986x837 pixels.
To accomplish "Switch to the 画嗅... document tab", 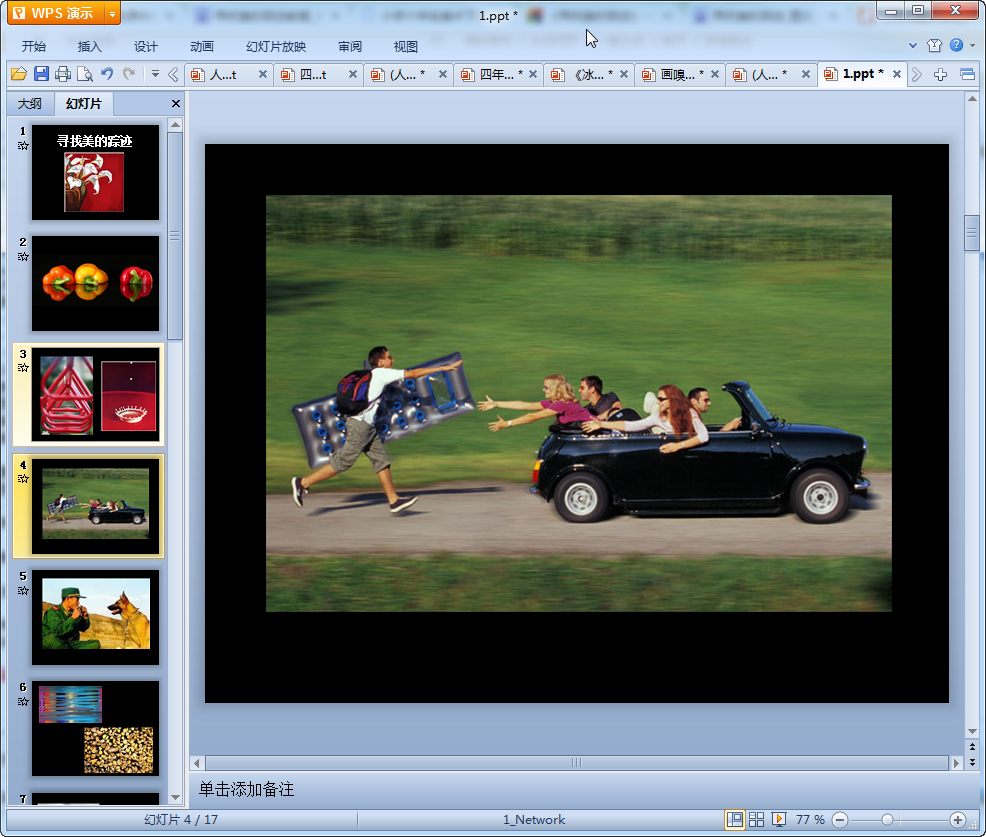I will (x=678, y=75).
